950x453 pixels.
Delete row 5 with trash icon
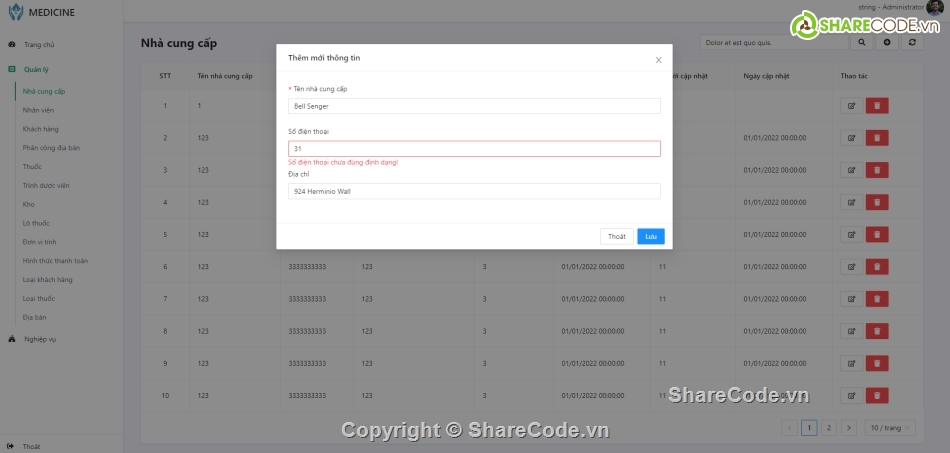877,234
